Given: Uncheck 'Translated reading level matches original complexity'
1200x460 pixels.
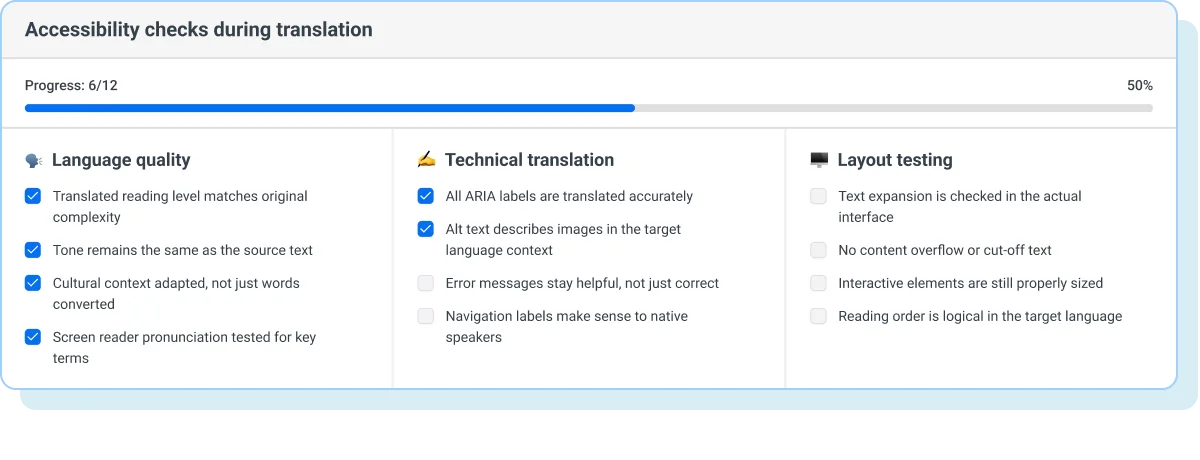Looking at the screenshot, I should [x=33, y=197].
